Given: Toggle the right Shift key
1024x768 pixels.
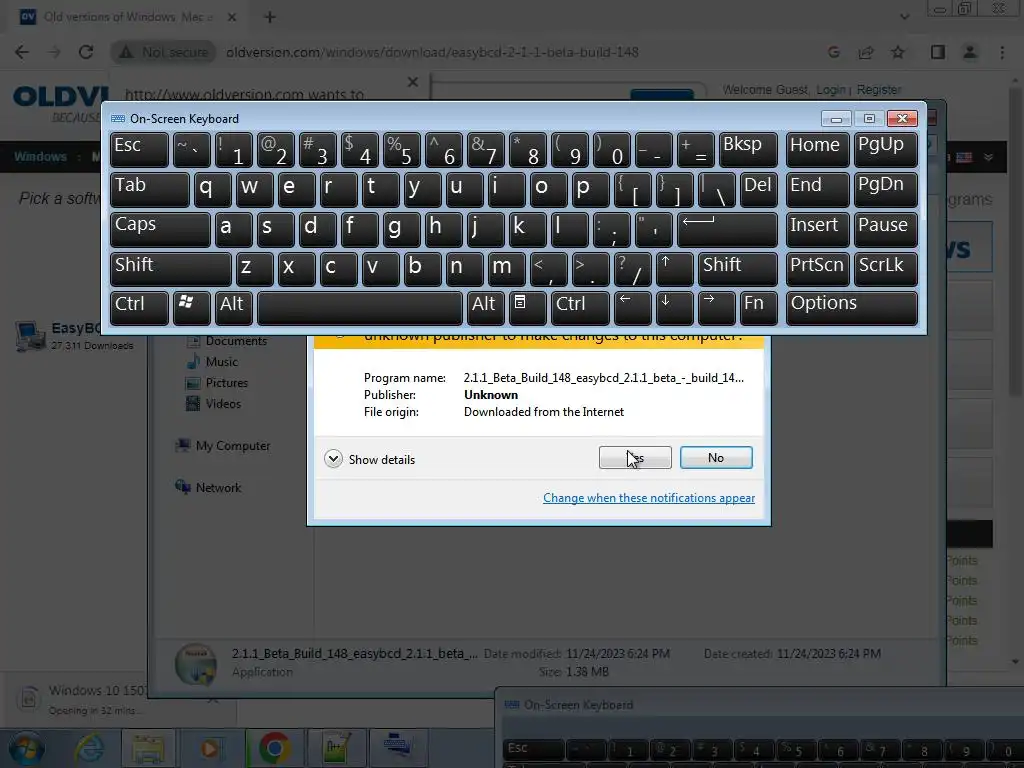Looking at the screenshot, I should (737, 269).
